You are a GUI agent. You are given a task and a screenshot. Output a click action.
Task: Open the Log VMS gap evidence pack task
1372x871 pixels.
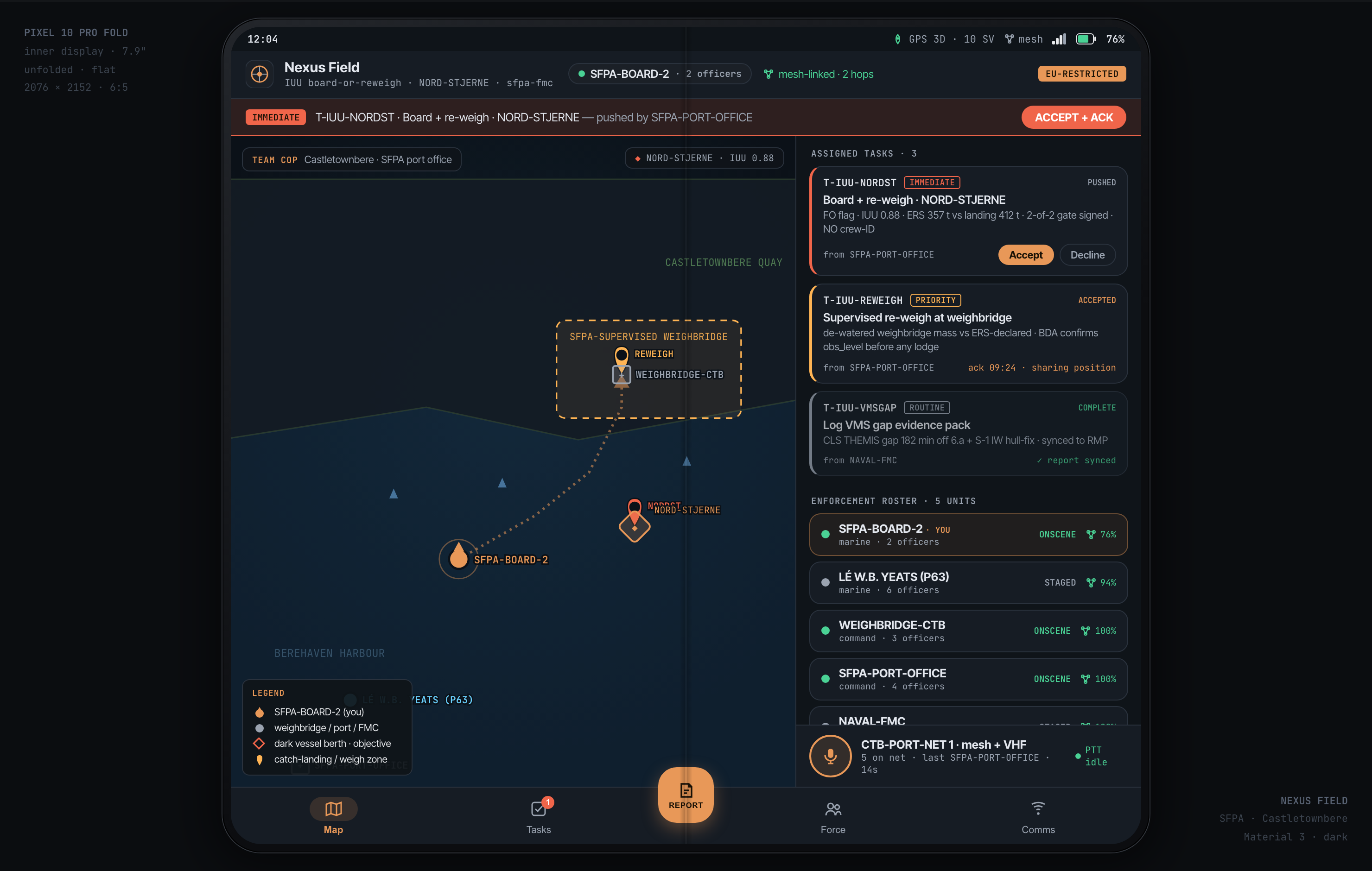click(896, 425)
